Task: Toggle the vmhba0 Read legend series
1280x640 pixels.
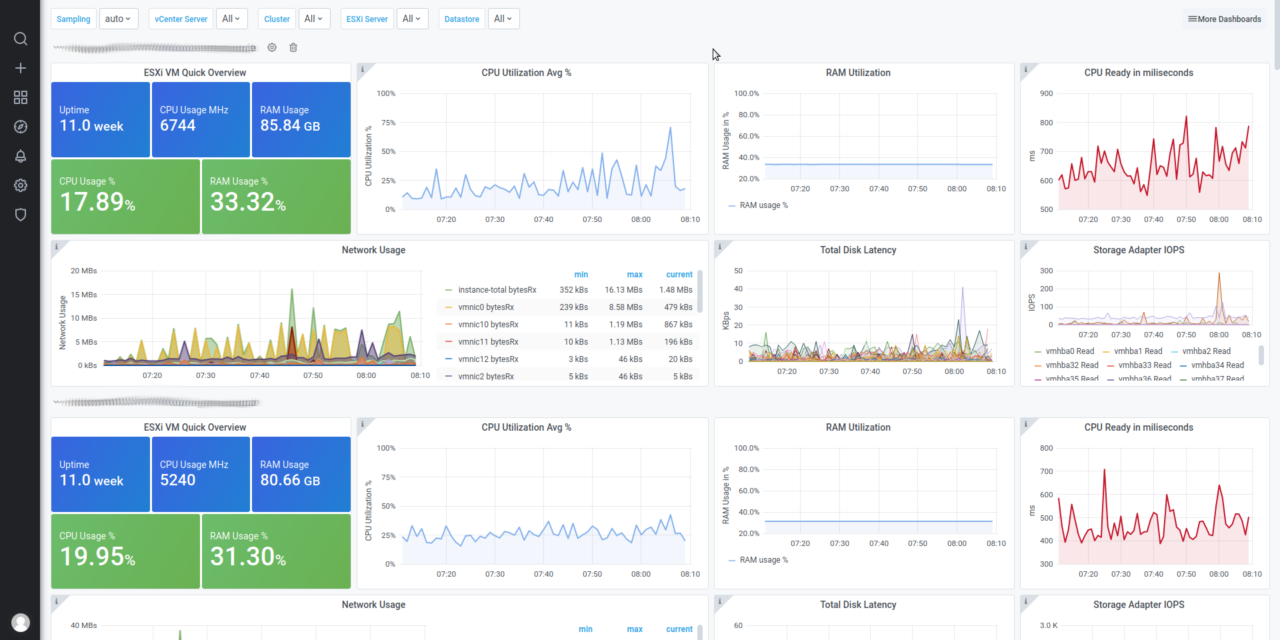Action: 1062,351
